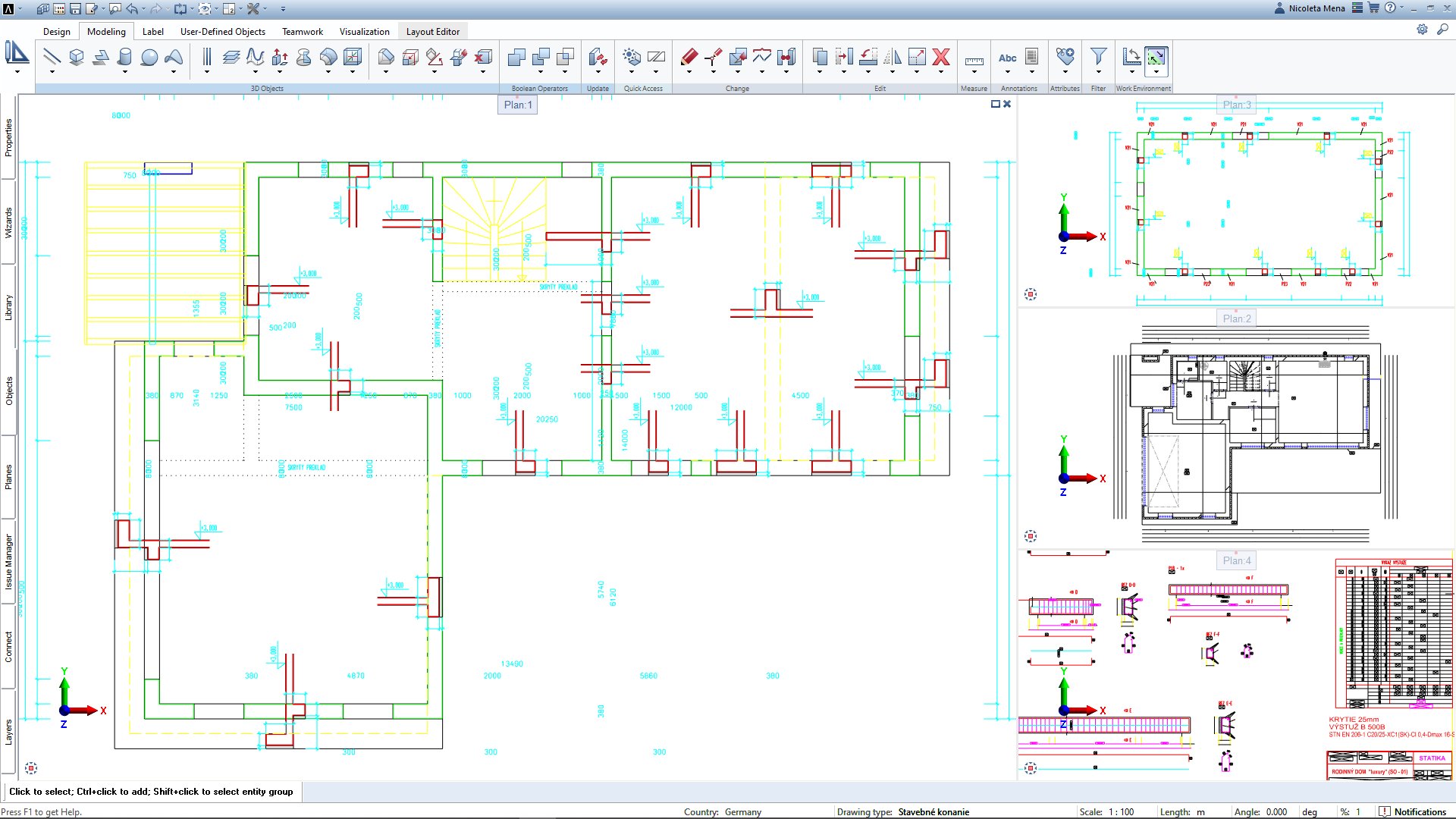
Task: Click the Resize tool in Edit group
Action: coord(917,57)
